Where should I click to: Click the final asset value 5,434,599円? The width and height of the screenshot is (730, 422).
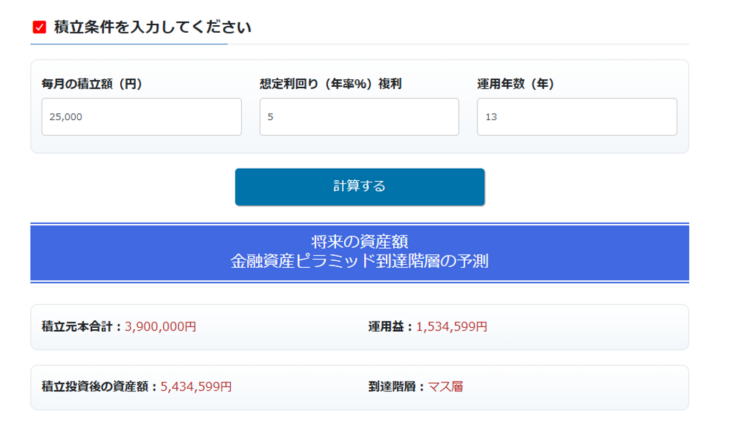tap(196, 387)
